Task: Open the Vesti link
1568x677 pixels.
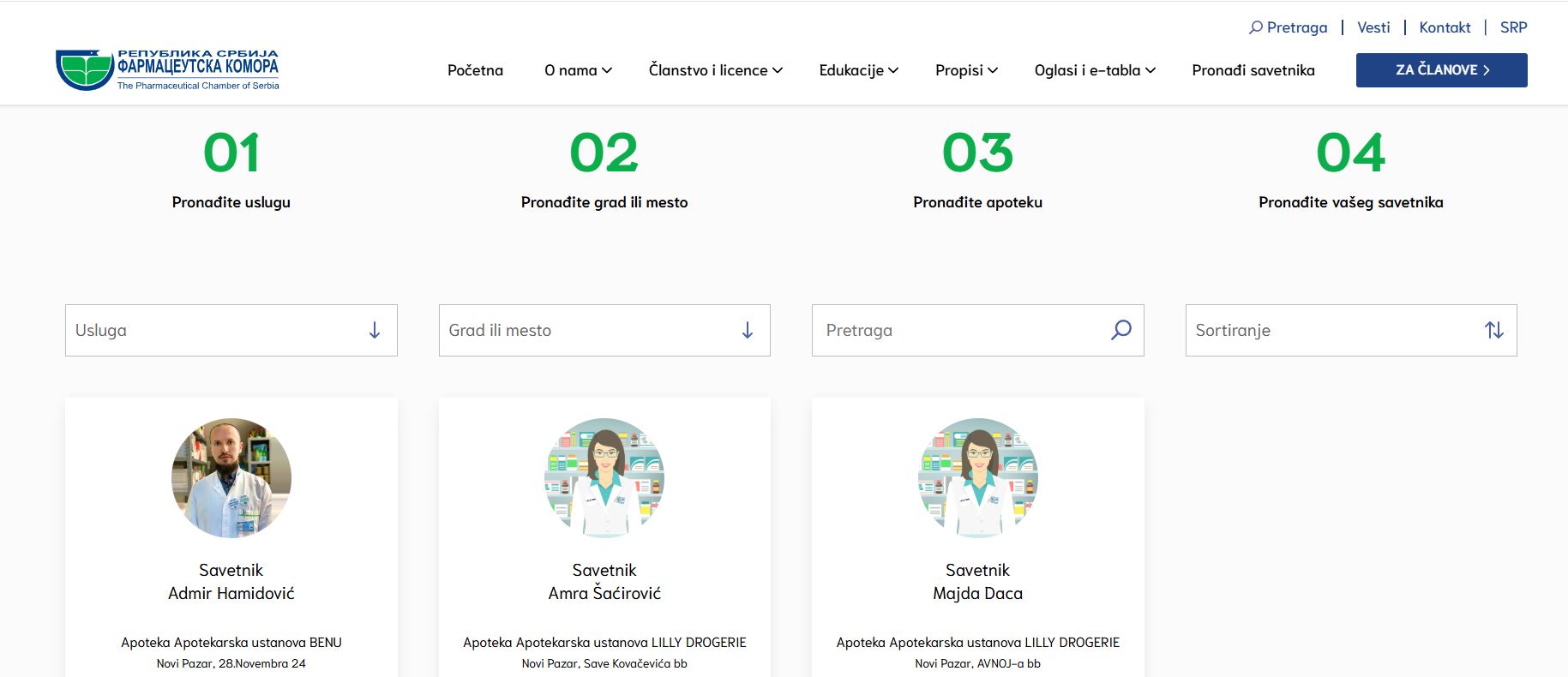Action: [1373, 27]
